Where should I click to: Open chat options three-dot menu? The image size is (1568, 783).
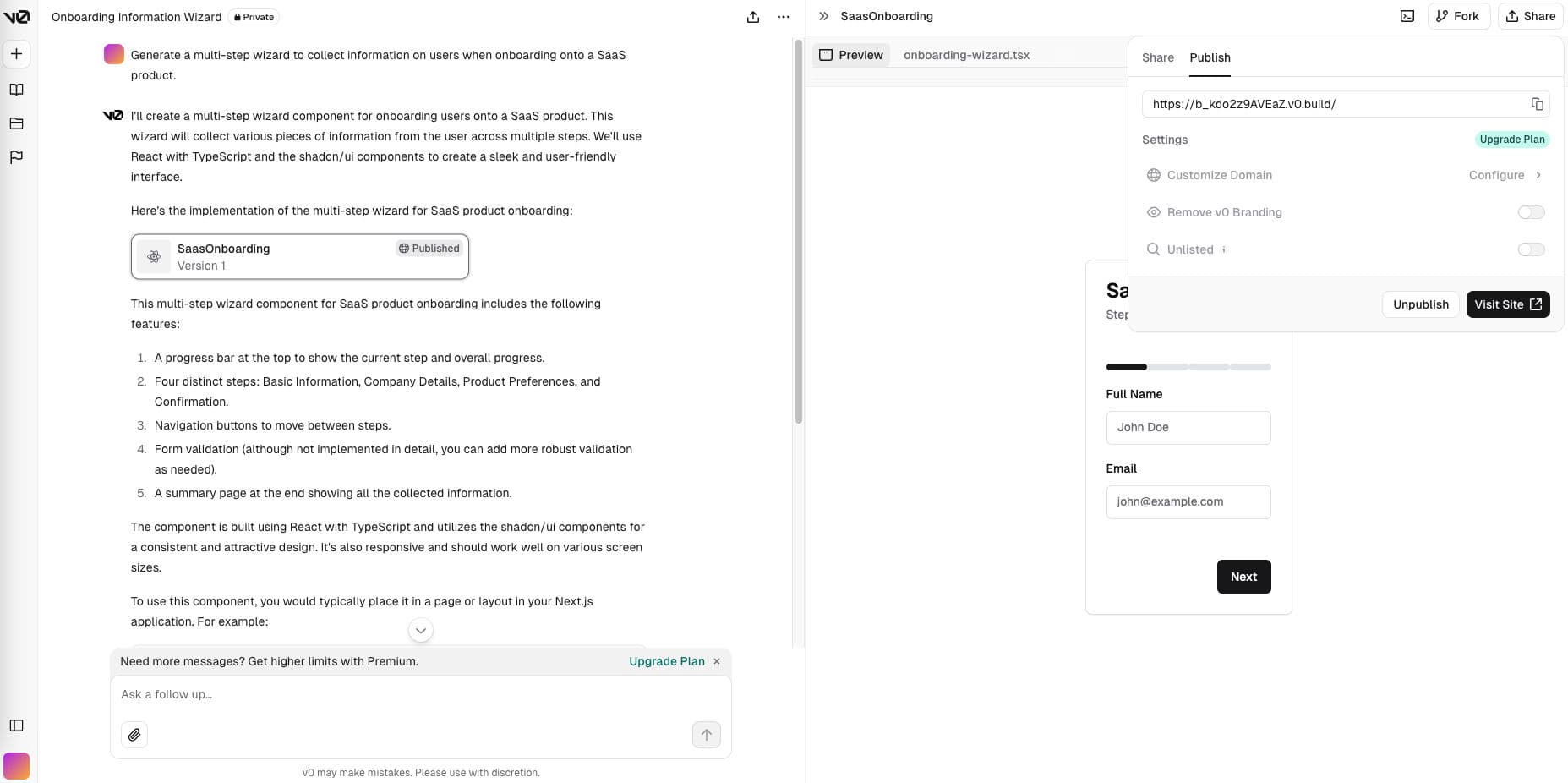coord(784,17)
